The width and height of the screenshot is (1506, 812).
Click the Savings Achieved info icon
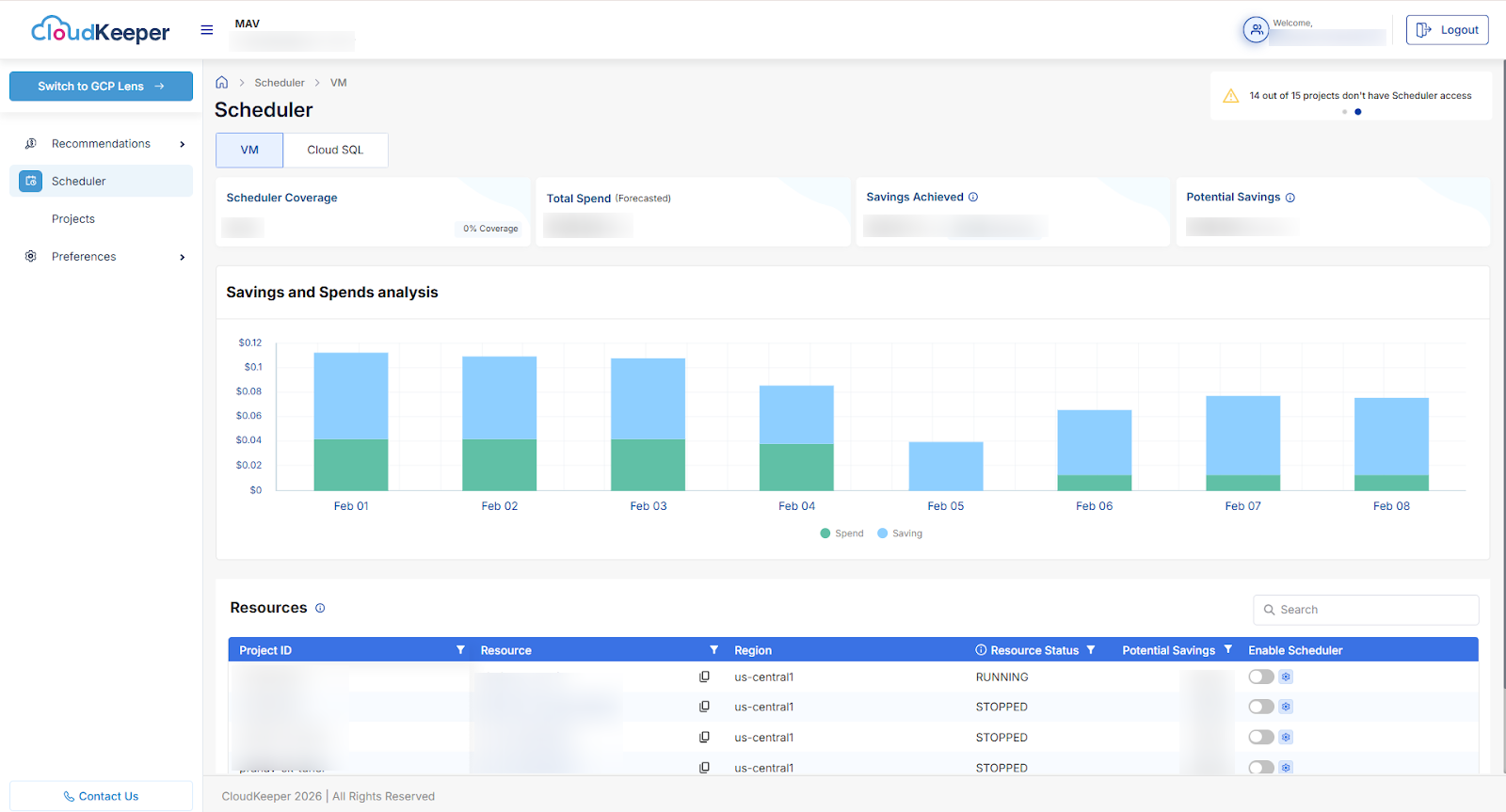pos(973,198)
